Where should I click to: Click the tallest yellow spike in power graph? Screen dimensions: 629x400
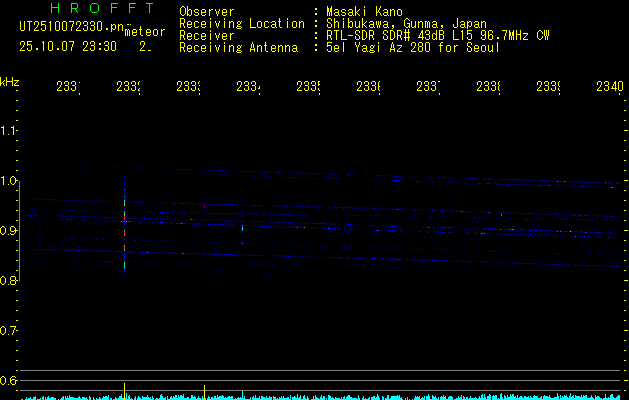pos(124,388)
